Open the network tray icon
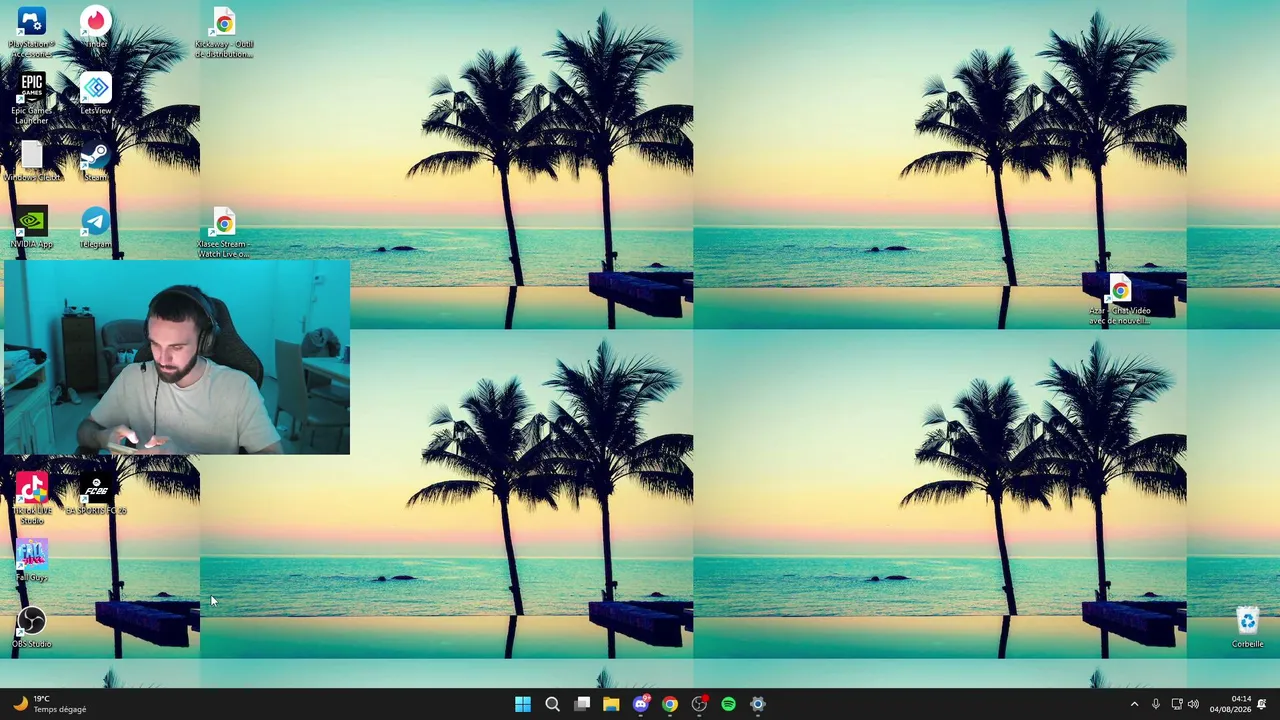The height and width of the screenshot is (720, 1280). pos(1177,704)
